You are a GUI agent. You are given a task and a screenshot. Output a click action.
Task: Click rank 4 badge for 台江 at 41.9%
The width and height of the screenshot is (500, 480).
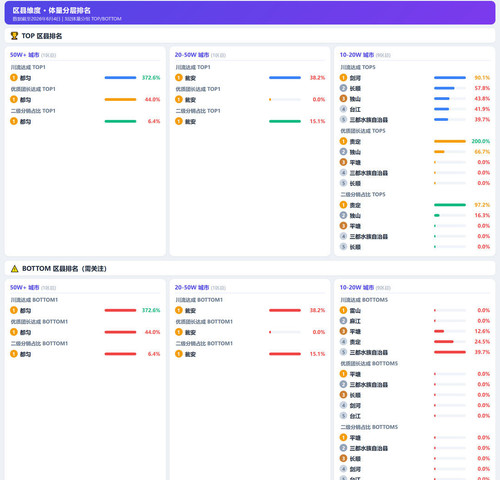pos(343,109)
